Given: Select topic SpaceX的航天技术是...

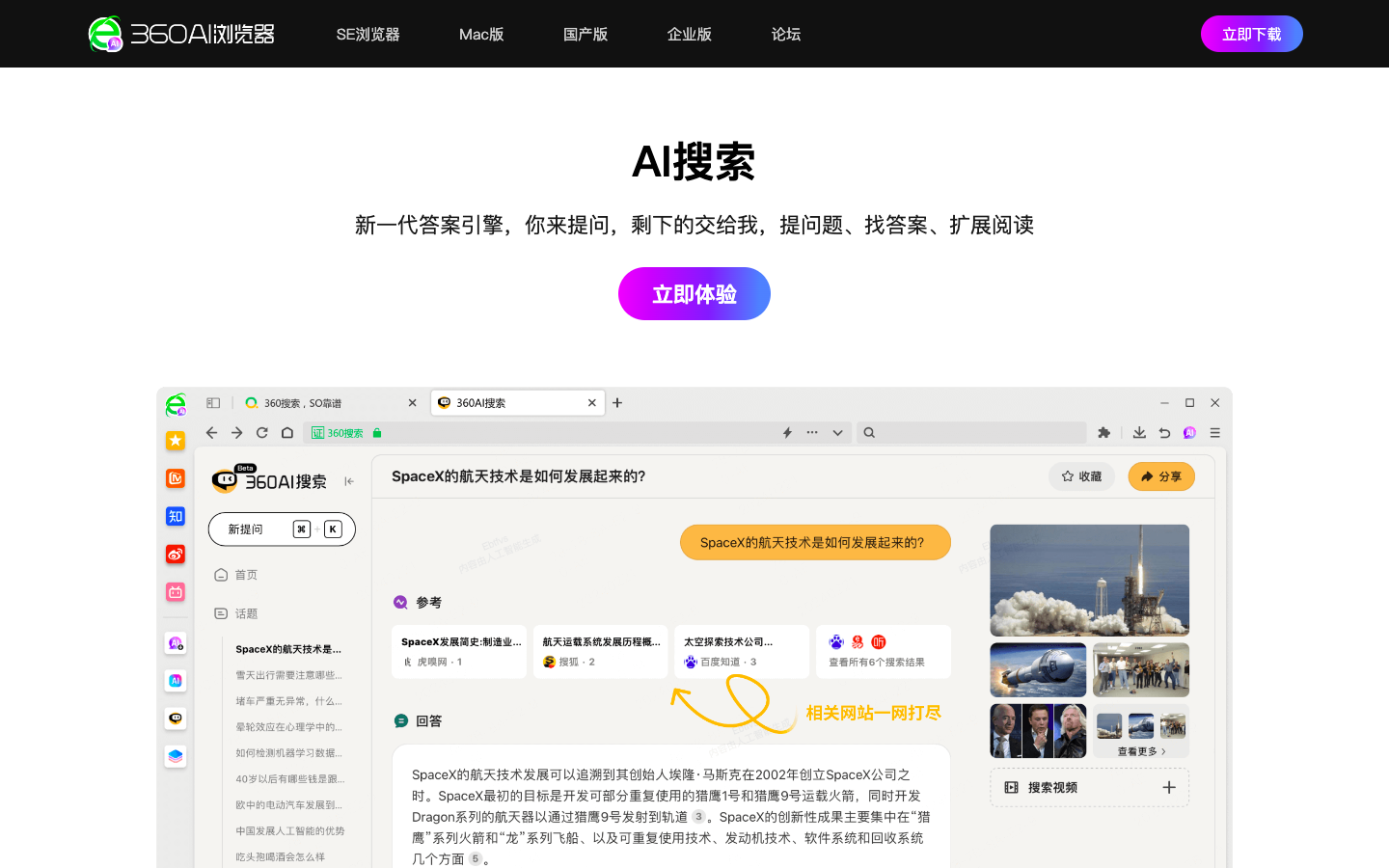Looking at the screenshot, I should pos(288,649).
